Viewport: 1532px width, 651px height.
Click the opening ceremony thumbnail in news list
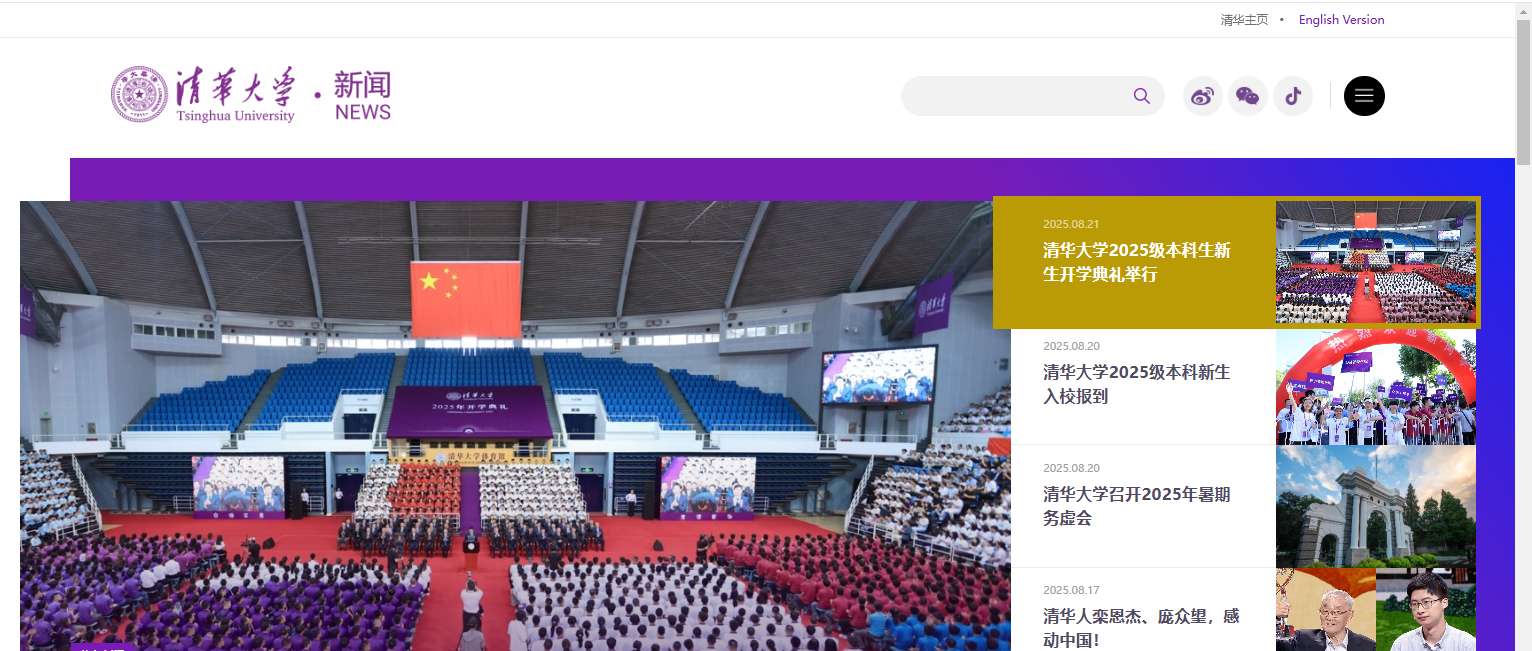[1375, 262]
